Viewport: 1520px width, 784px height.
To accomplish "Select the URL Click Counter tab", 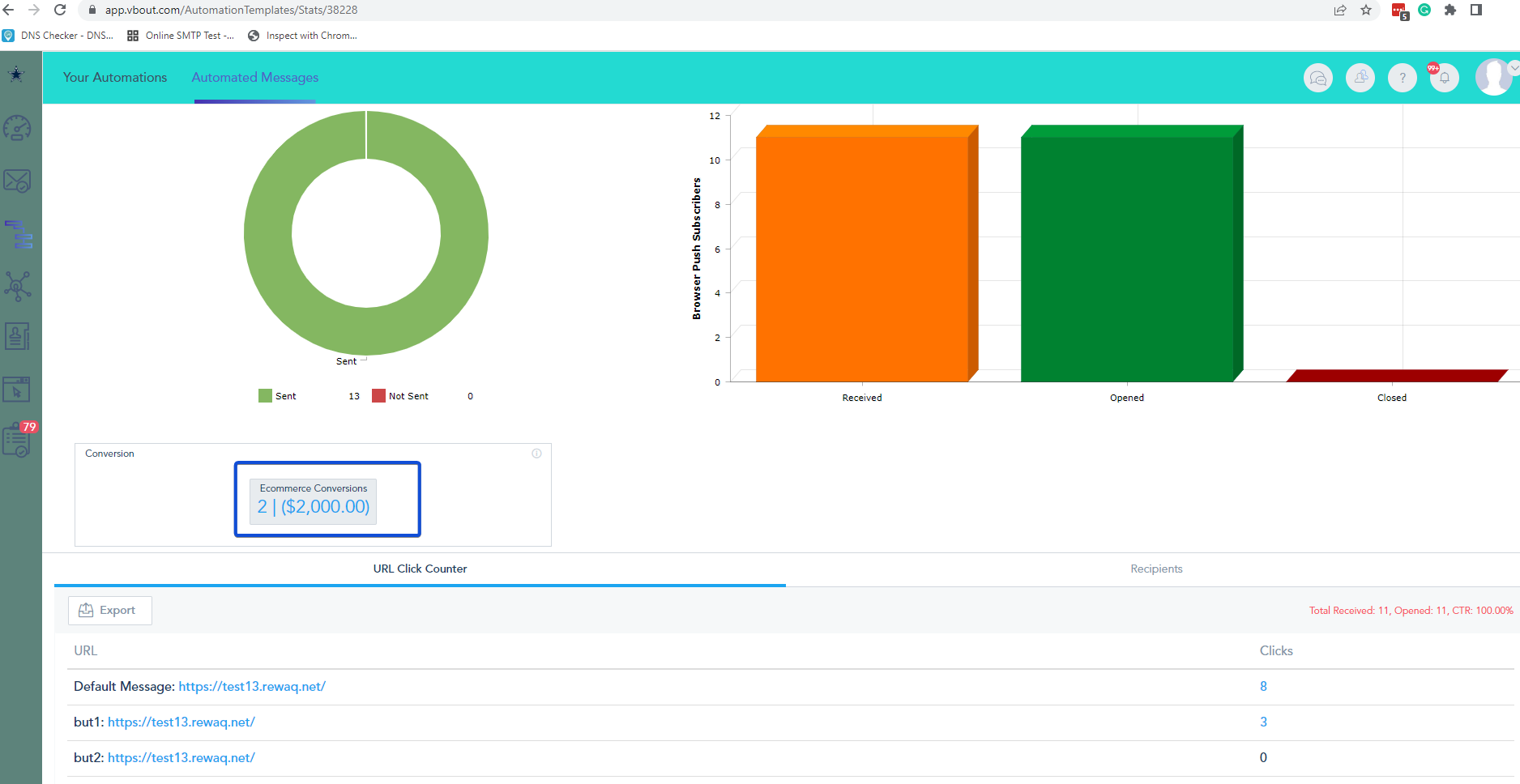I will point(420,569).
